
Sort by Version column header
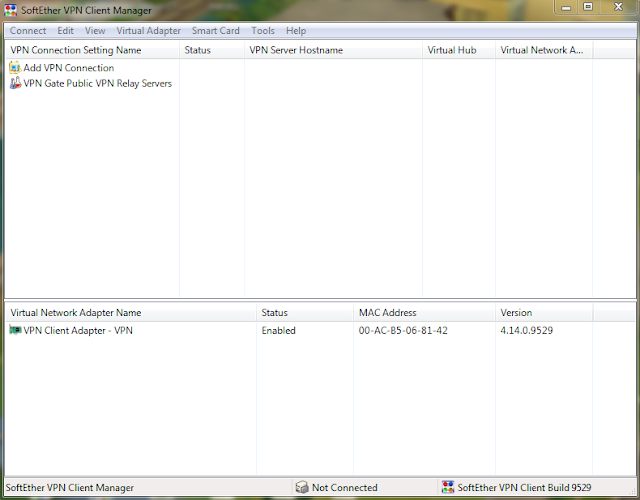click(544, 313)
